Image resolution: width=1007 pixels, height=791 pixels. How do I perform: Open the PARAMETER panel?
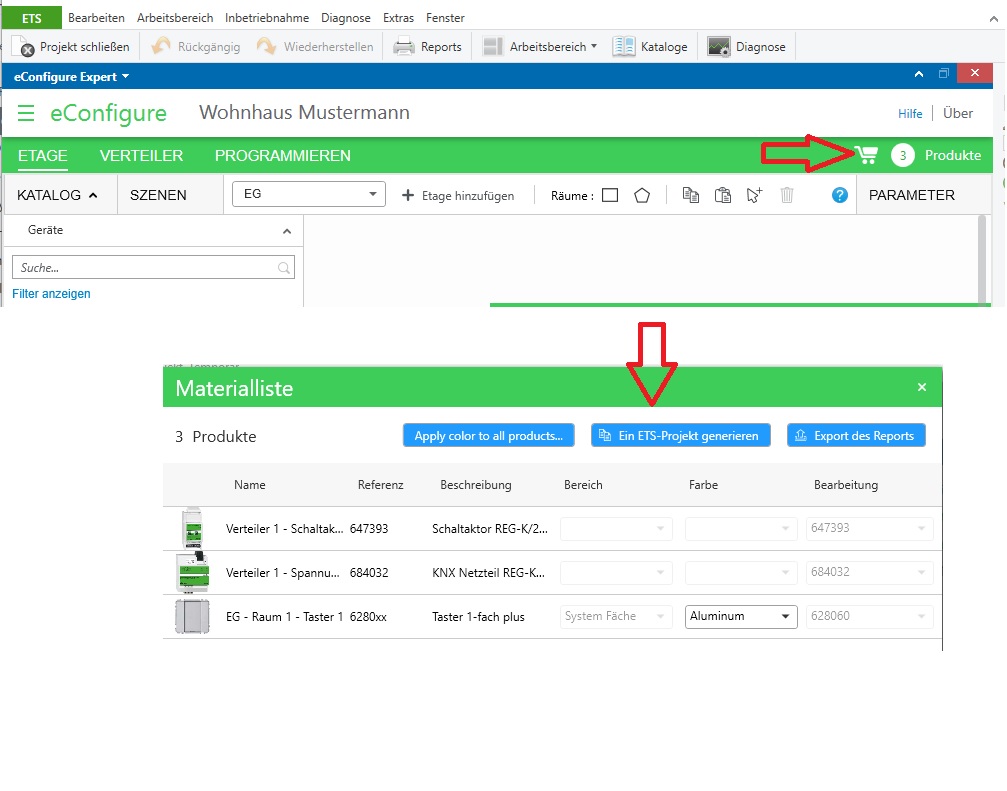(x=911, y=195)
